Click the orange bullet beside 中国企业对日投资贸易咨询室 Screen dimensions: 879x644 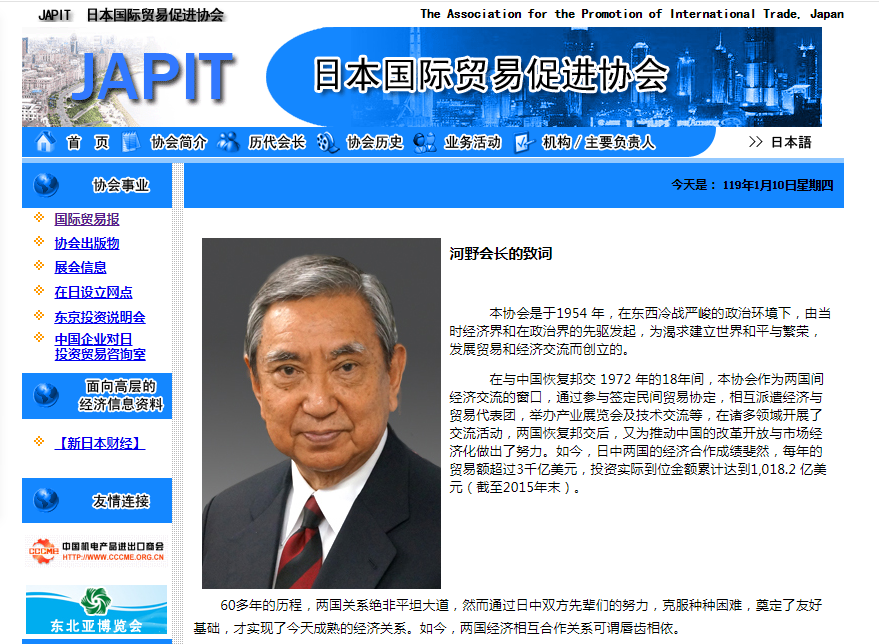[x=39, y=337]
